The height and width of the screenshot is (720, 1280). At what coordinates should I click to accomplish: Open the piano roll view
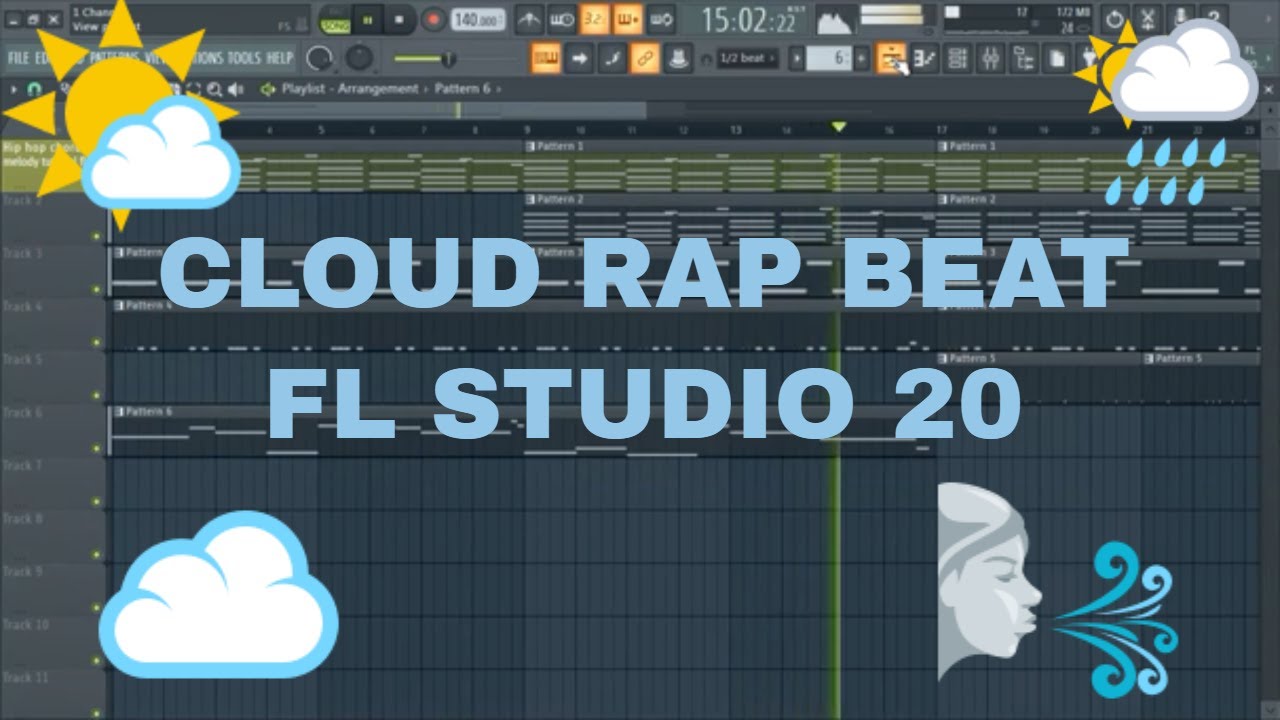pos(924,59)
